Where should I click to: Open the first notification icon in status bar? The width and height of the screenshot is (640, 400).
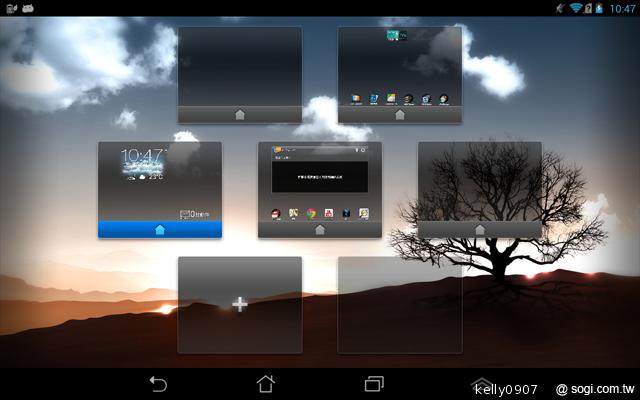pyautogui.click(x=11, y=8)
